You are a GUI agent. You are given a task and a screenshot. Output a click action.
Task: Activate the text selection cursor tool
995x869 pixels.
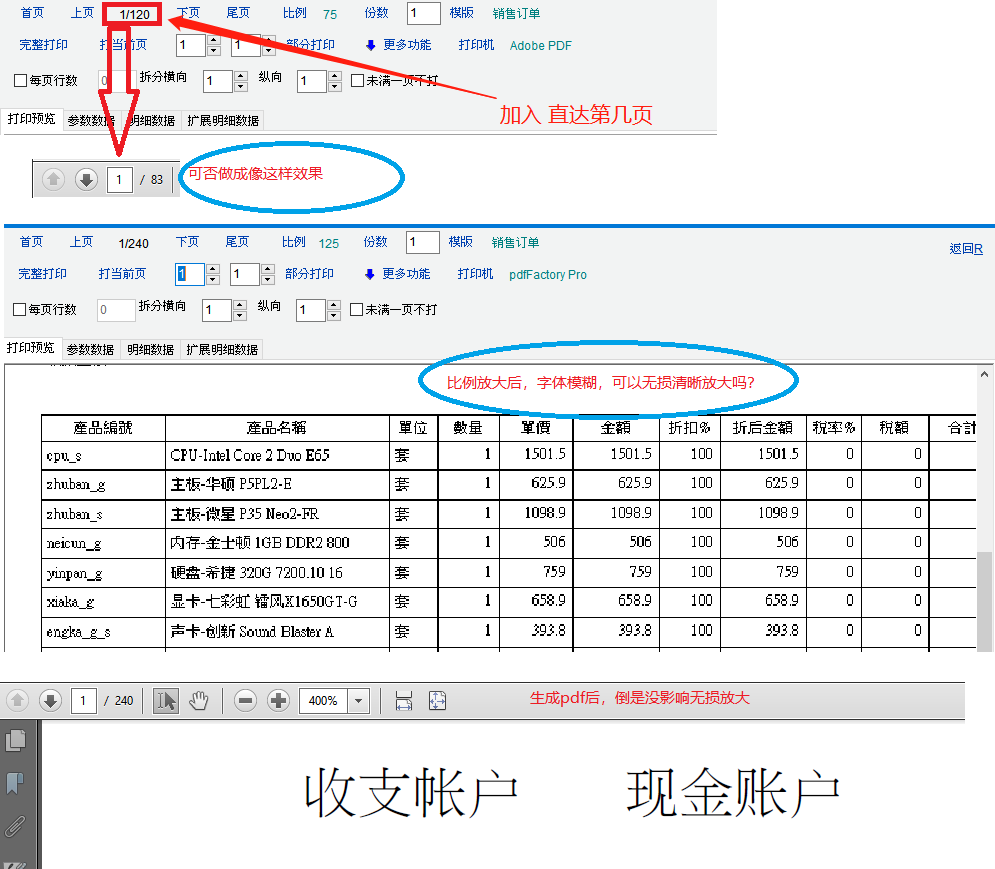click(x=166, y=700)
